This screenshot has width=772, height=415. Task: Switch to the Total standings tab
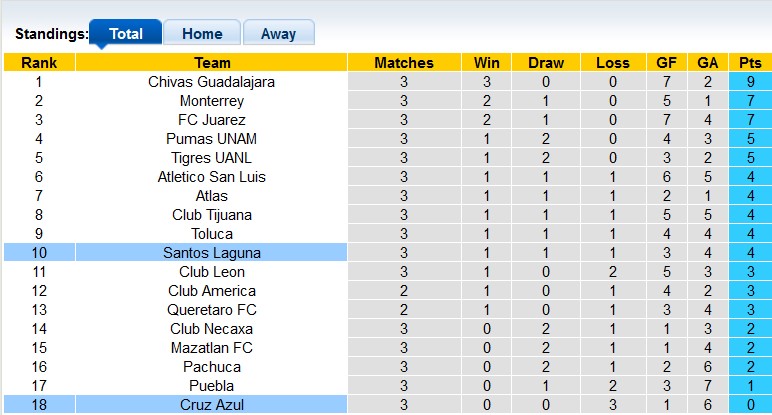125,33
